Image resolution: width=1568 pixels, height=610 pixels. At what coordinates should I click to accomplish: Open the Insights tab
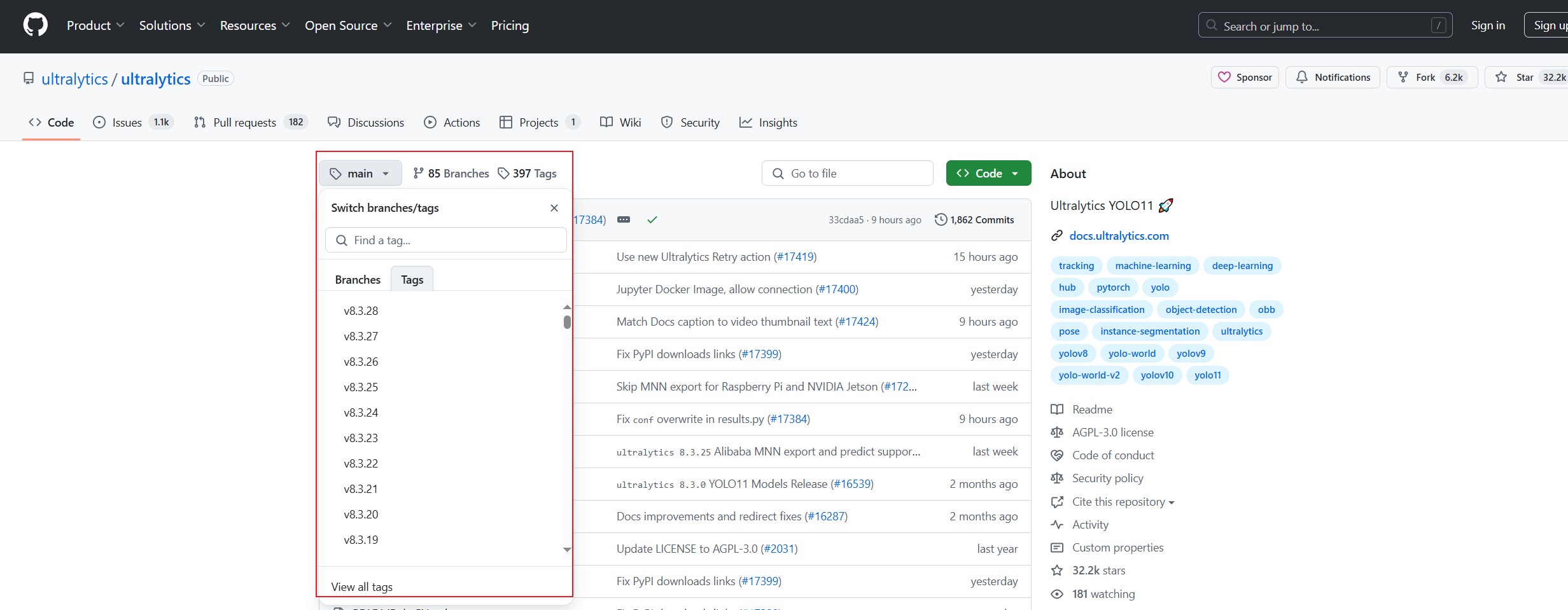[768, 122]
